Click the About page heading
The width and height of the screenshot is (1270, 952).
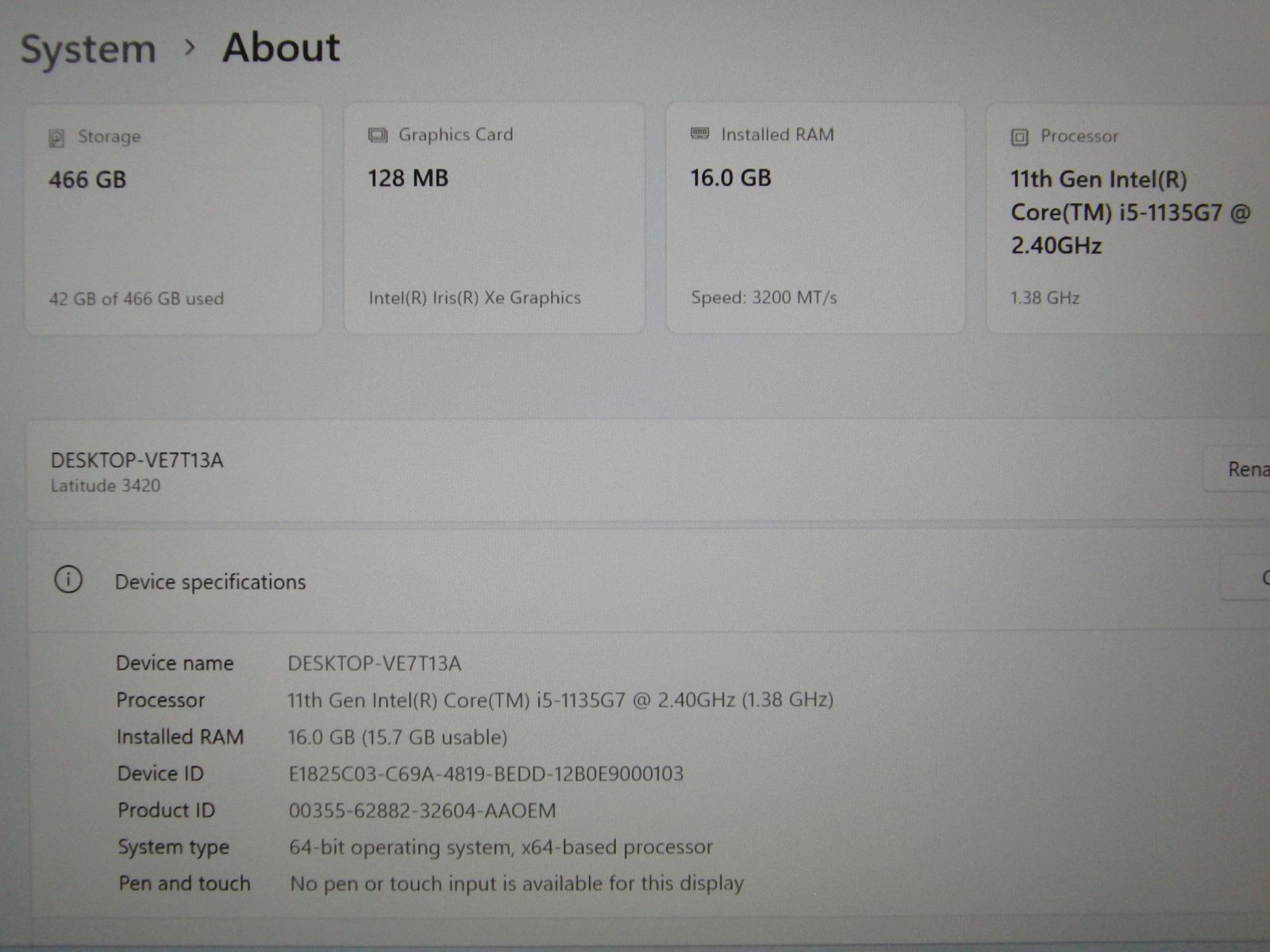coord(281,48)
